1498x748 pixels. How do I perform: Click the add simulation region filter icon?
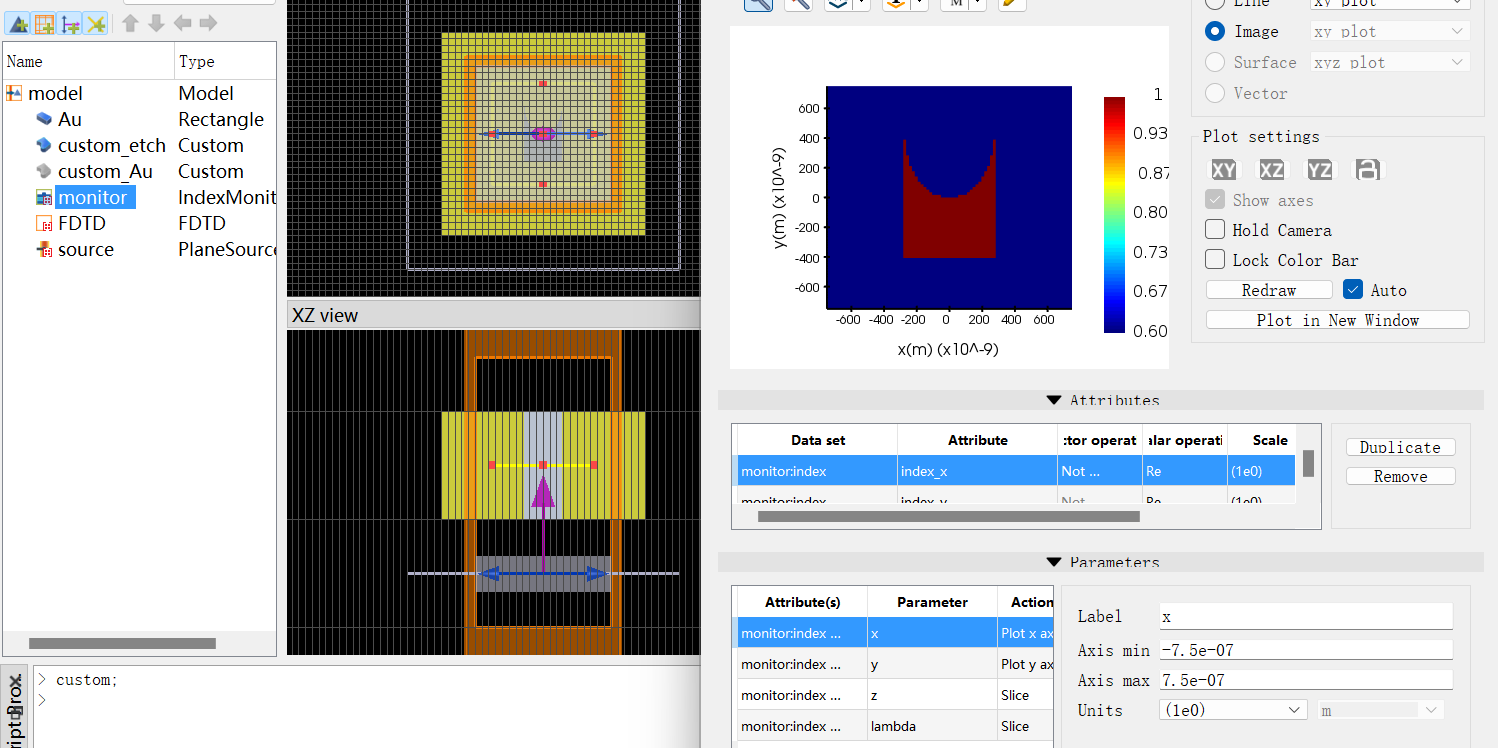44,23
